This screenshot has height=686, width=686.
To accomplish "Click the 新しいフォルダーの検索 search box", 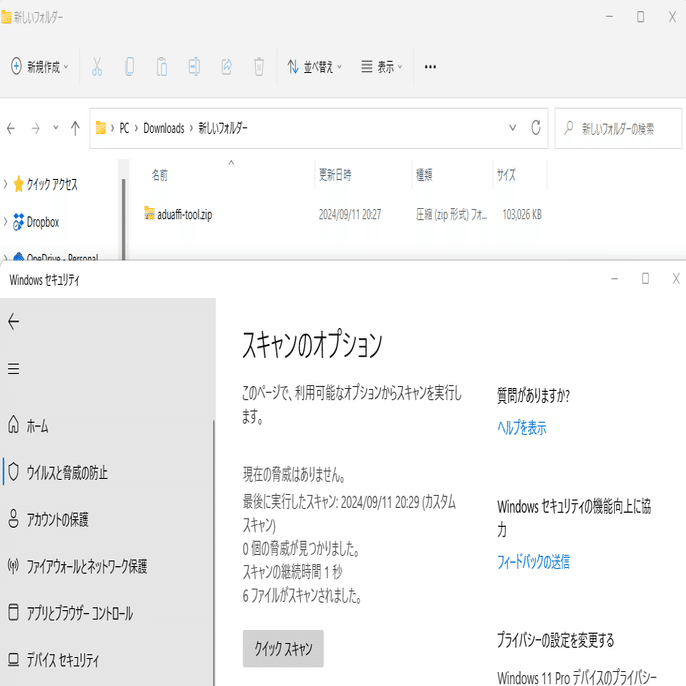I will pos(618,128).
